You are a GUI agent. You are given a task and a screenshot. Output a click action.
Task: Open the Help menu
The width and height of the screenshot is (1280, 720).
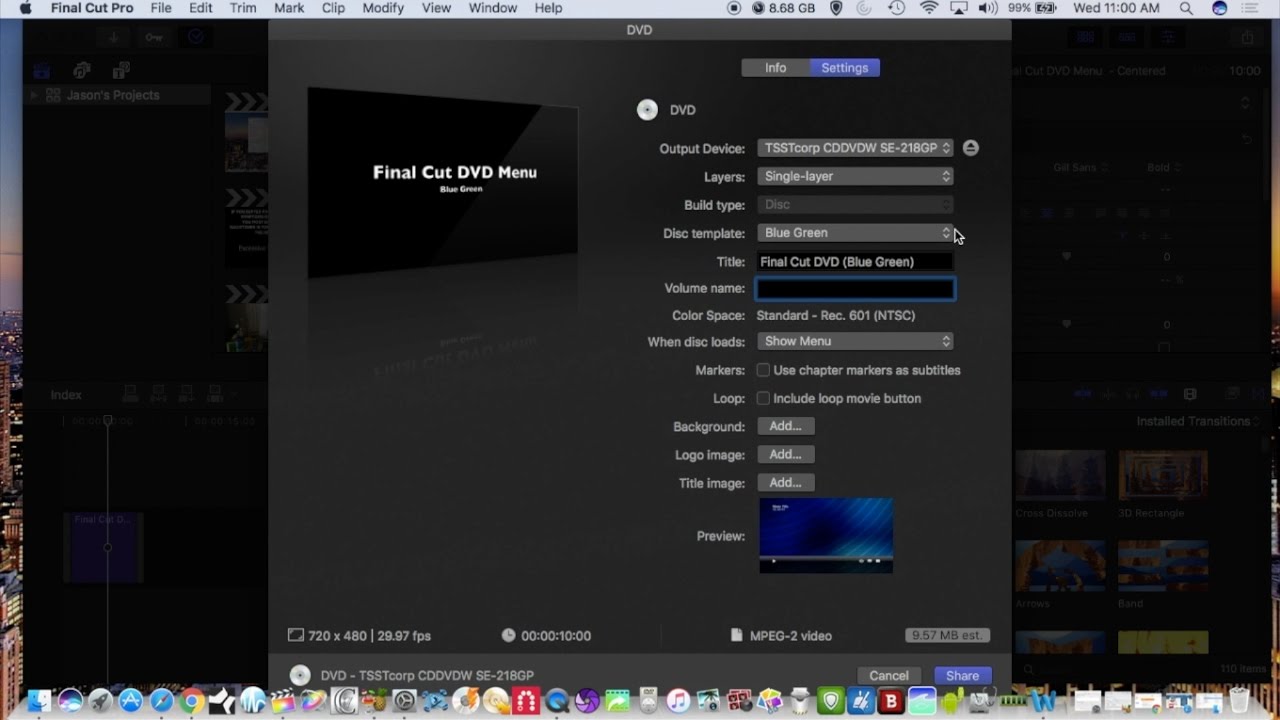coord(548,8)
